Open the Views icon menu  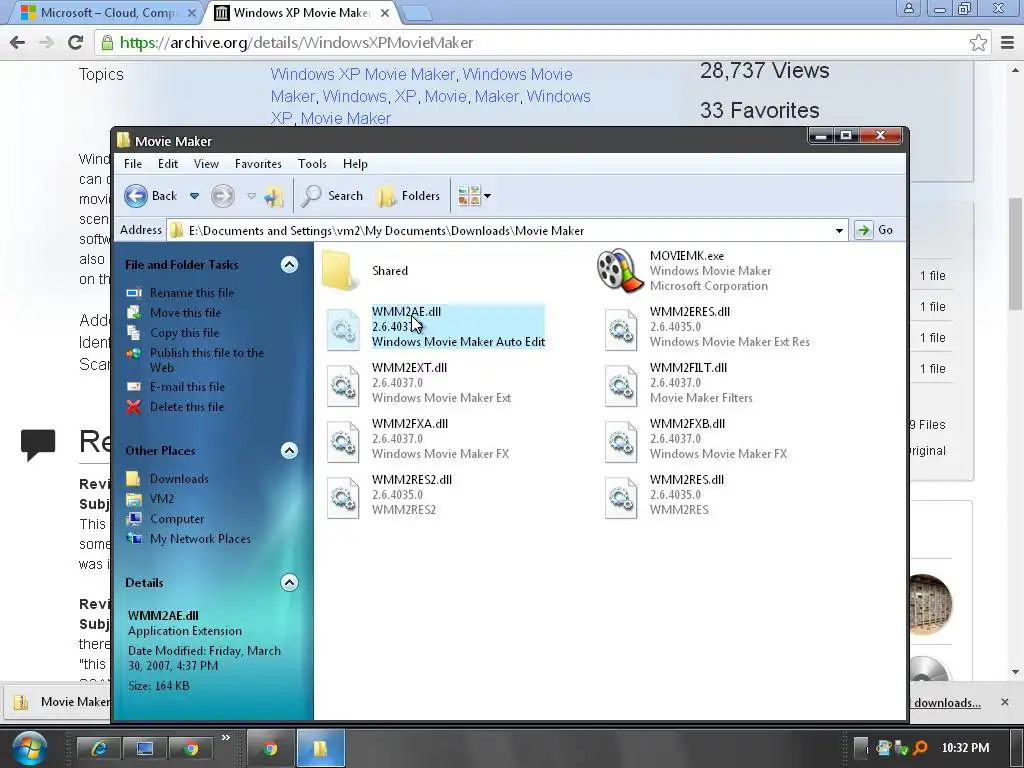(474, 195)
